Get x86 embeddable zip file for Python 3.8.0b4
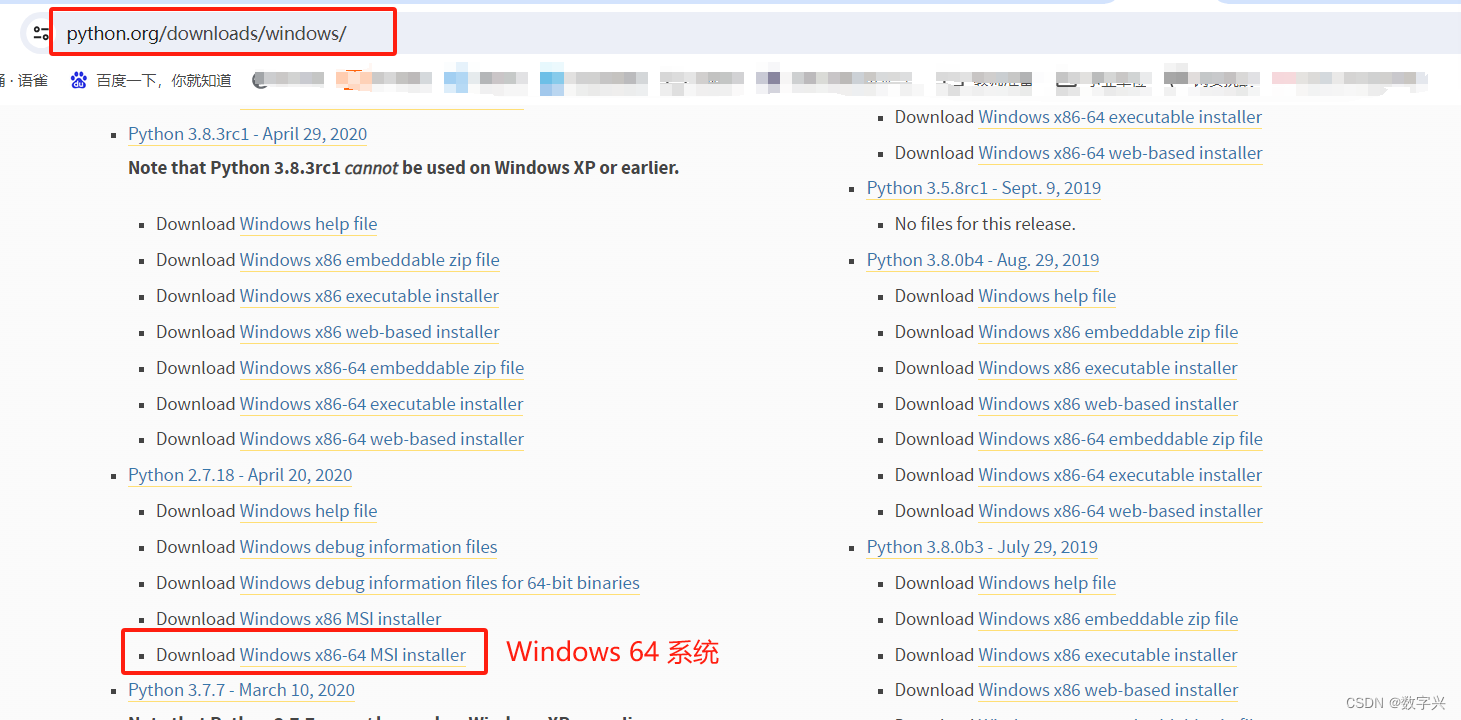Image resolution: width=1461 pixels, height=720 pixels. 1109,332
